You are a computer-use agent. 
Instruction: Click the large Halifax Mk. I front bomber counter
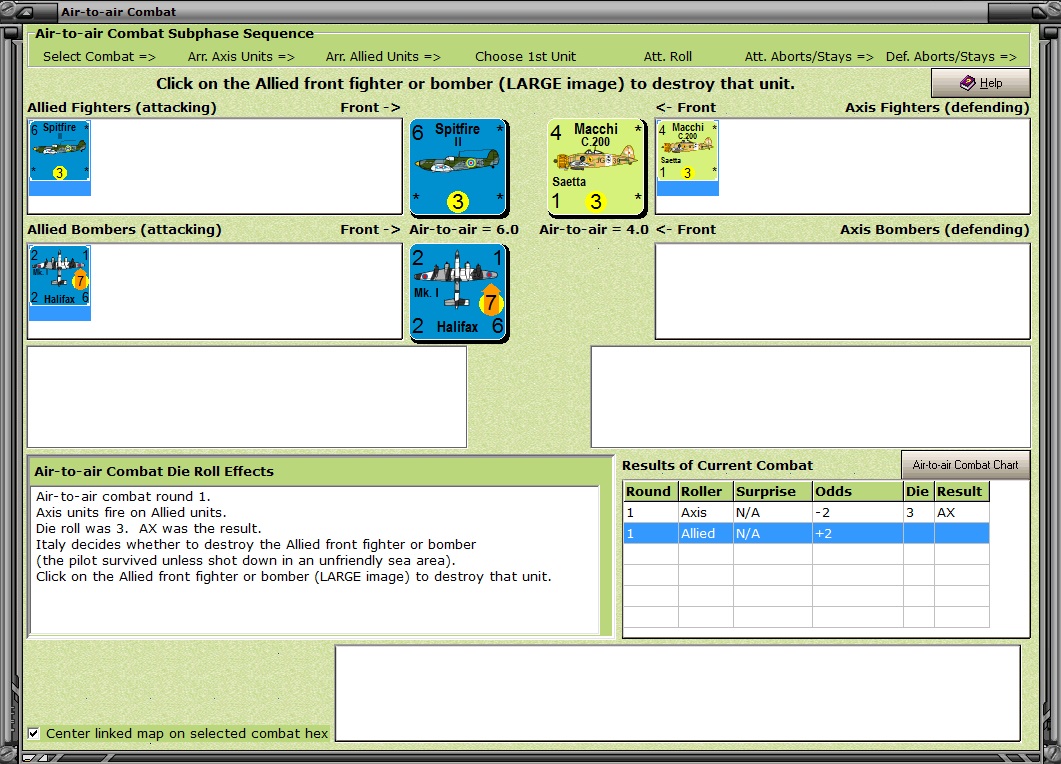point(459,292)
